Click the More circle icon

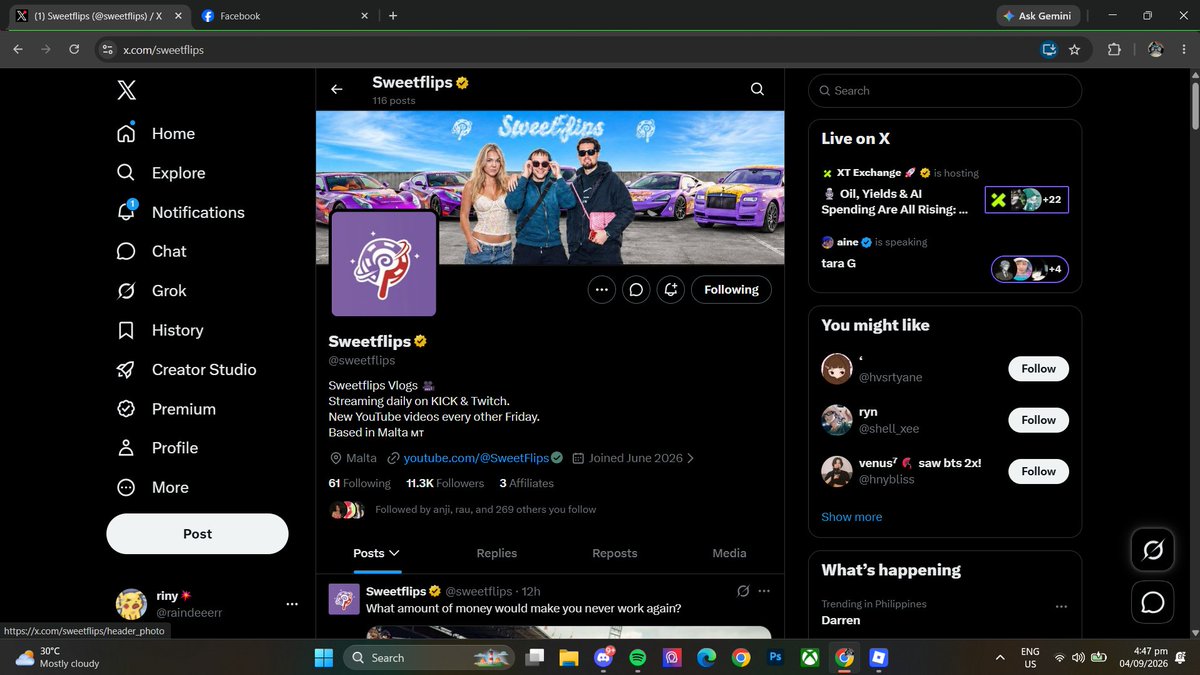[126, 487]
